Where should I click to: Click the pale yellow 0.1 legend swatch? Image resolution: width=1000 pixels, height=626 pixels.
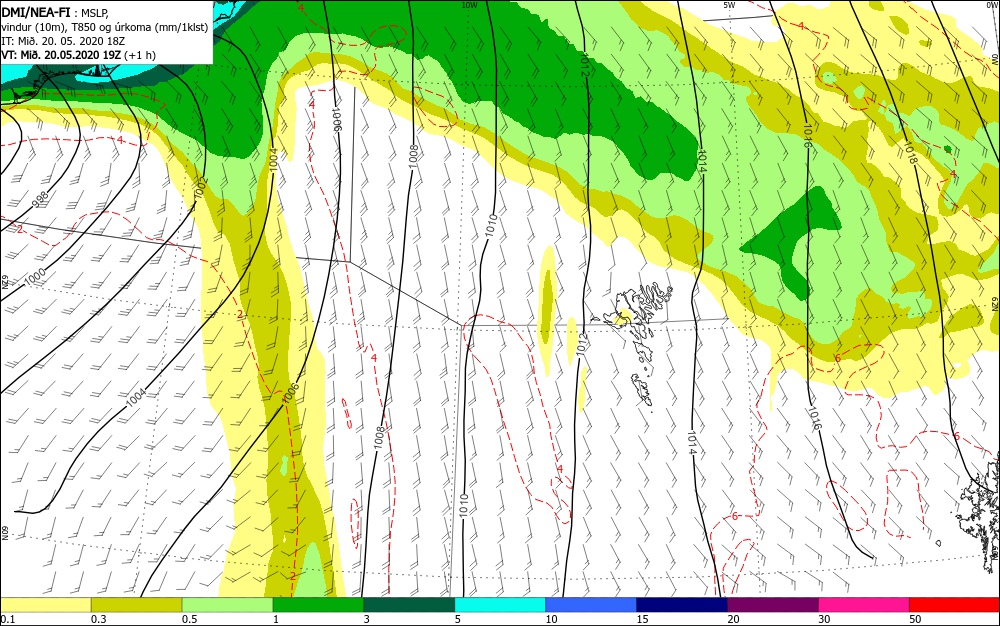tap(46, 605)
